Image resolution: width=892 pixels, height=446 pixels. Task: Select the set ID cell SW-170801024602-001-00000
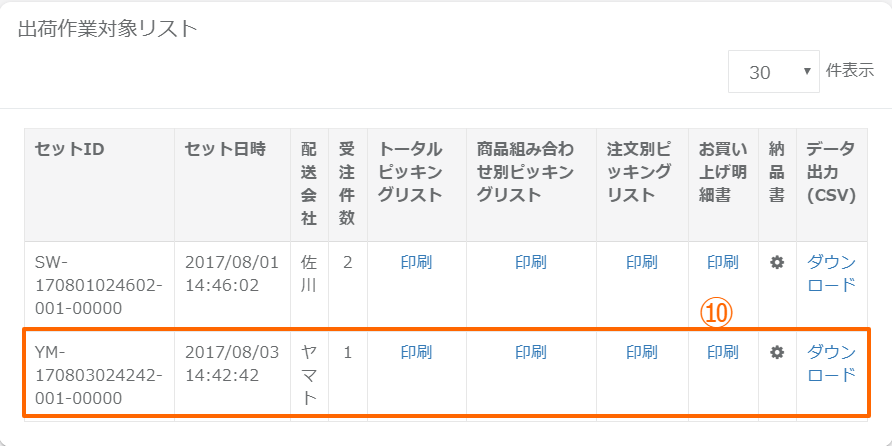tap(98, 285)
